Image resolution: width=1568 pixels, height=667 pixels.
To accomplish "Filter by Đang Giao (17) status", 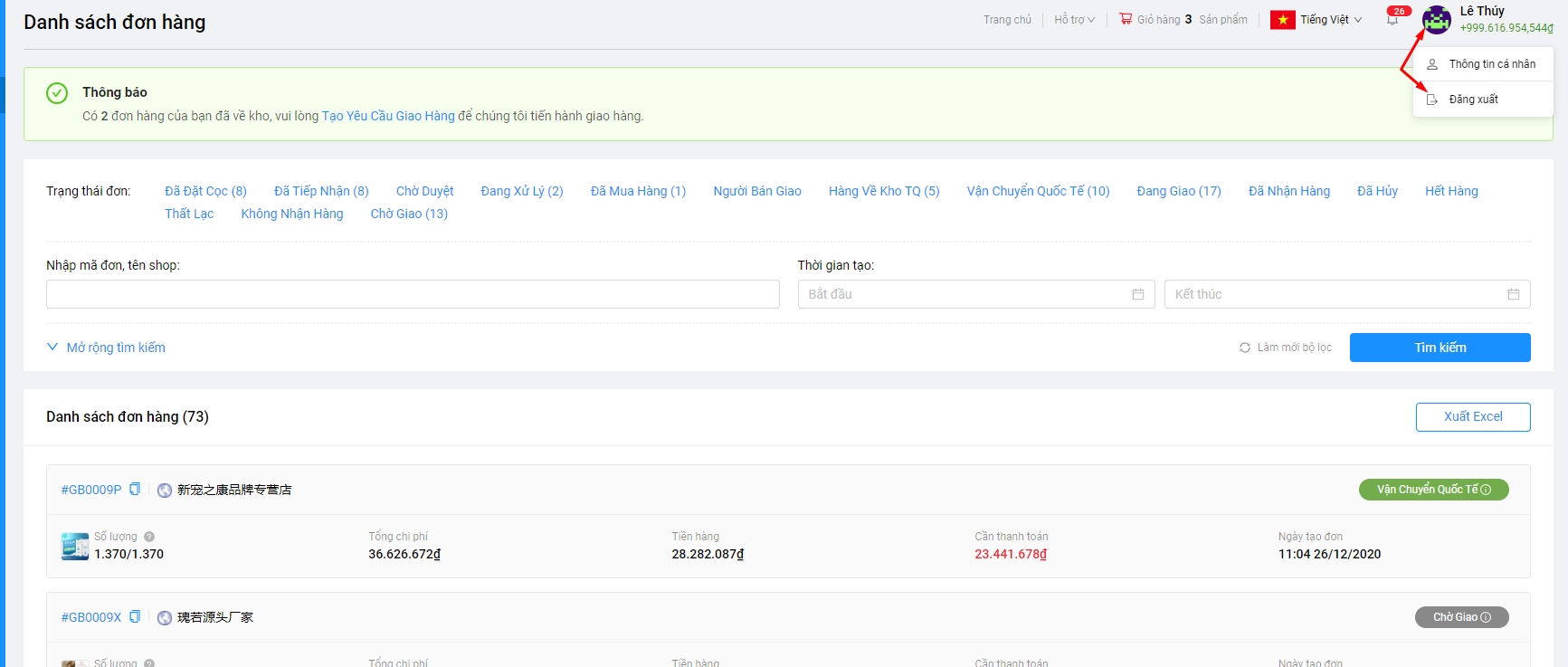I will pos(1178,191).
